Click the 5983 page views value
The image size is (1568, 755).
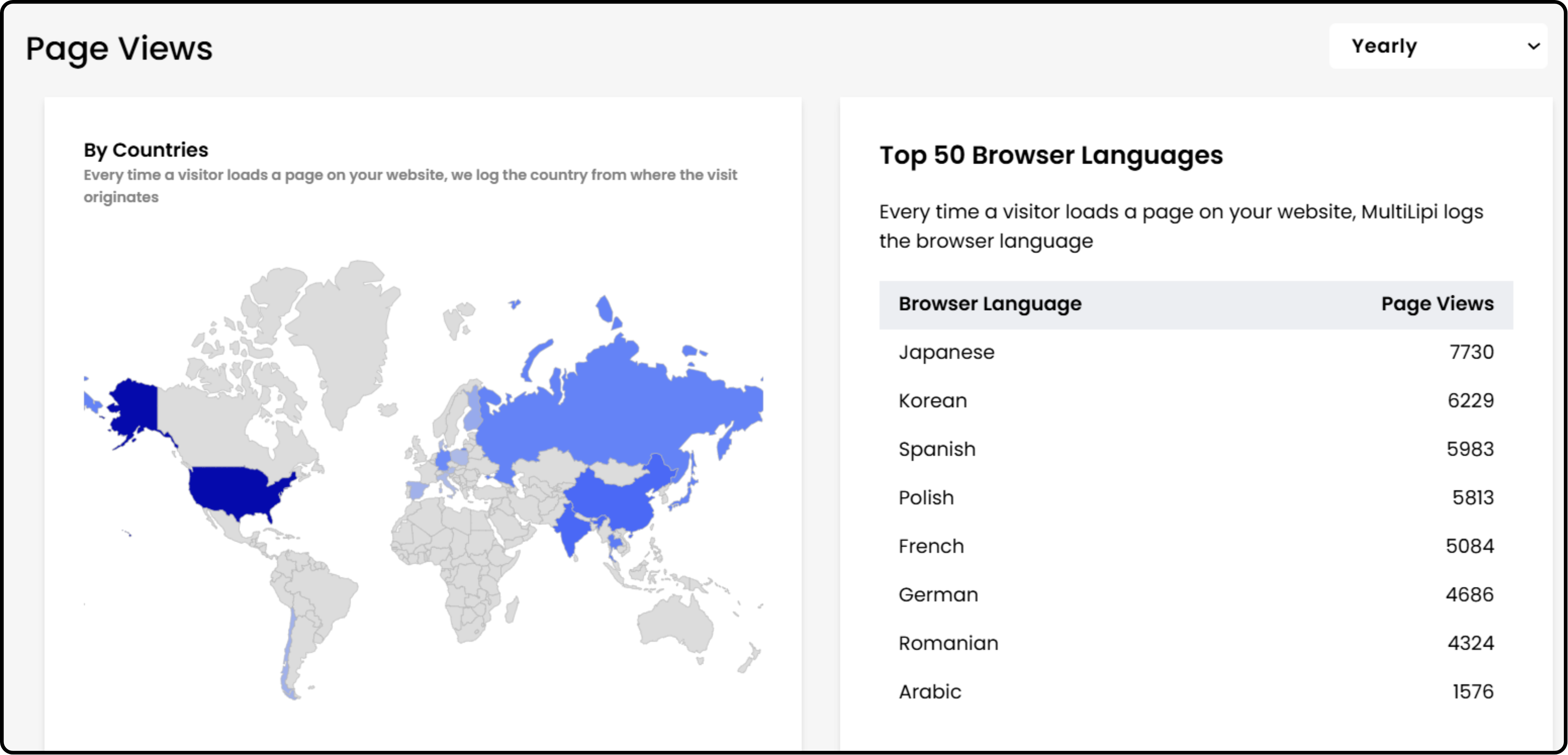click(x=1470, y=449)
